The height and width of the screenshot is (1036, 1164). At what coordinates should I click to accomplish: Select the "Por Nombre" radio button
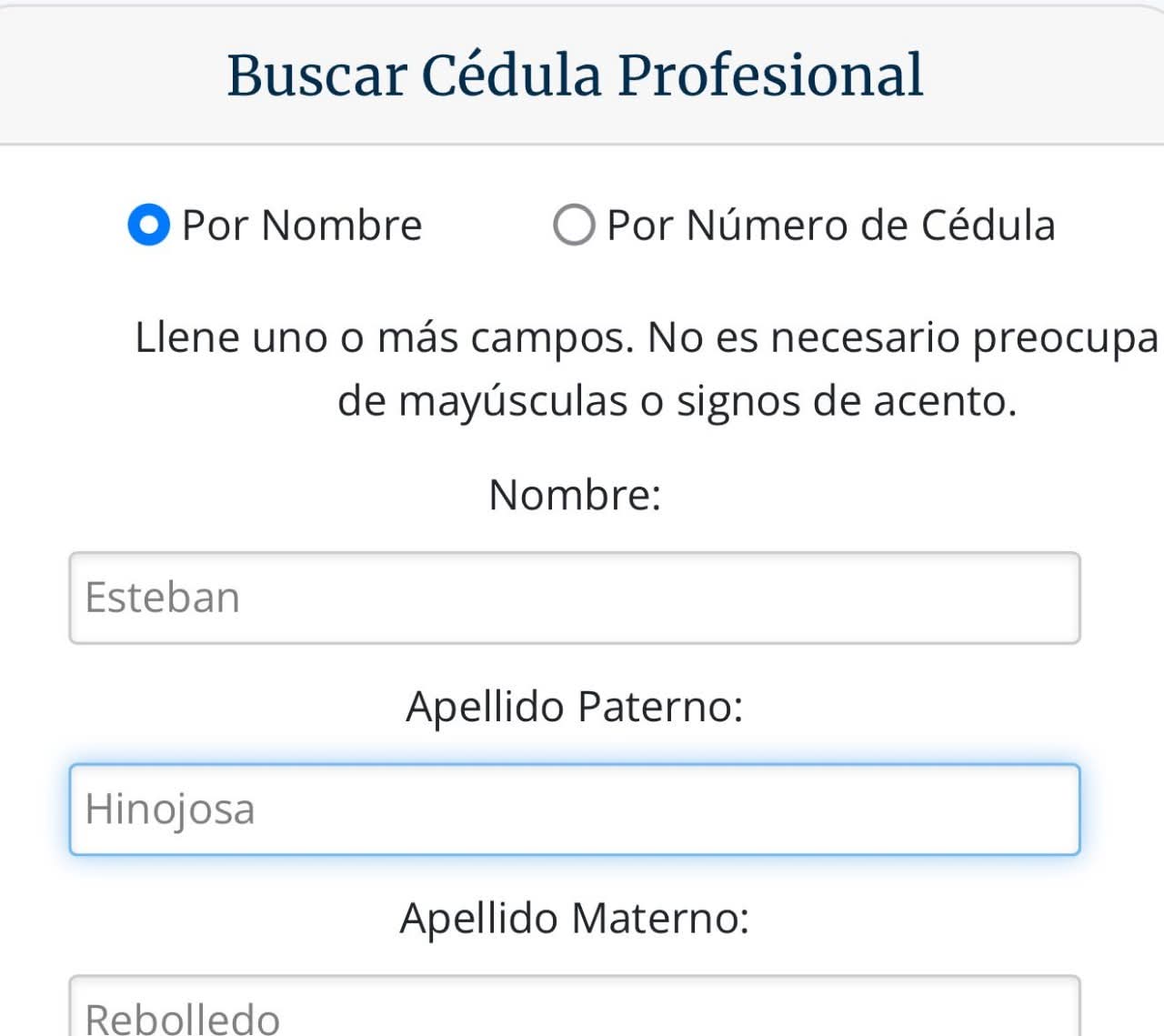[x=149, y=225]
